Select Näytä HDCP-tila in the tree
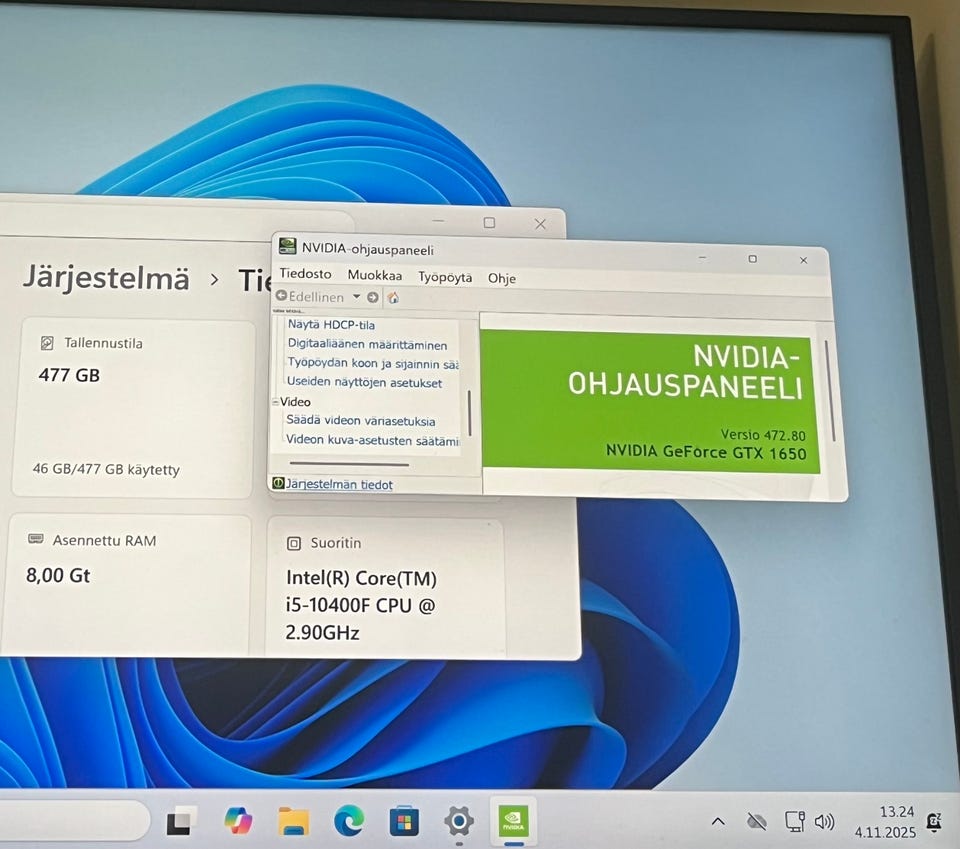This screenshot has width=960, height=849. 331,324
